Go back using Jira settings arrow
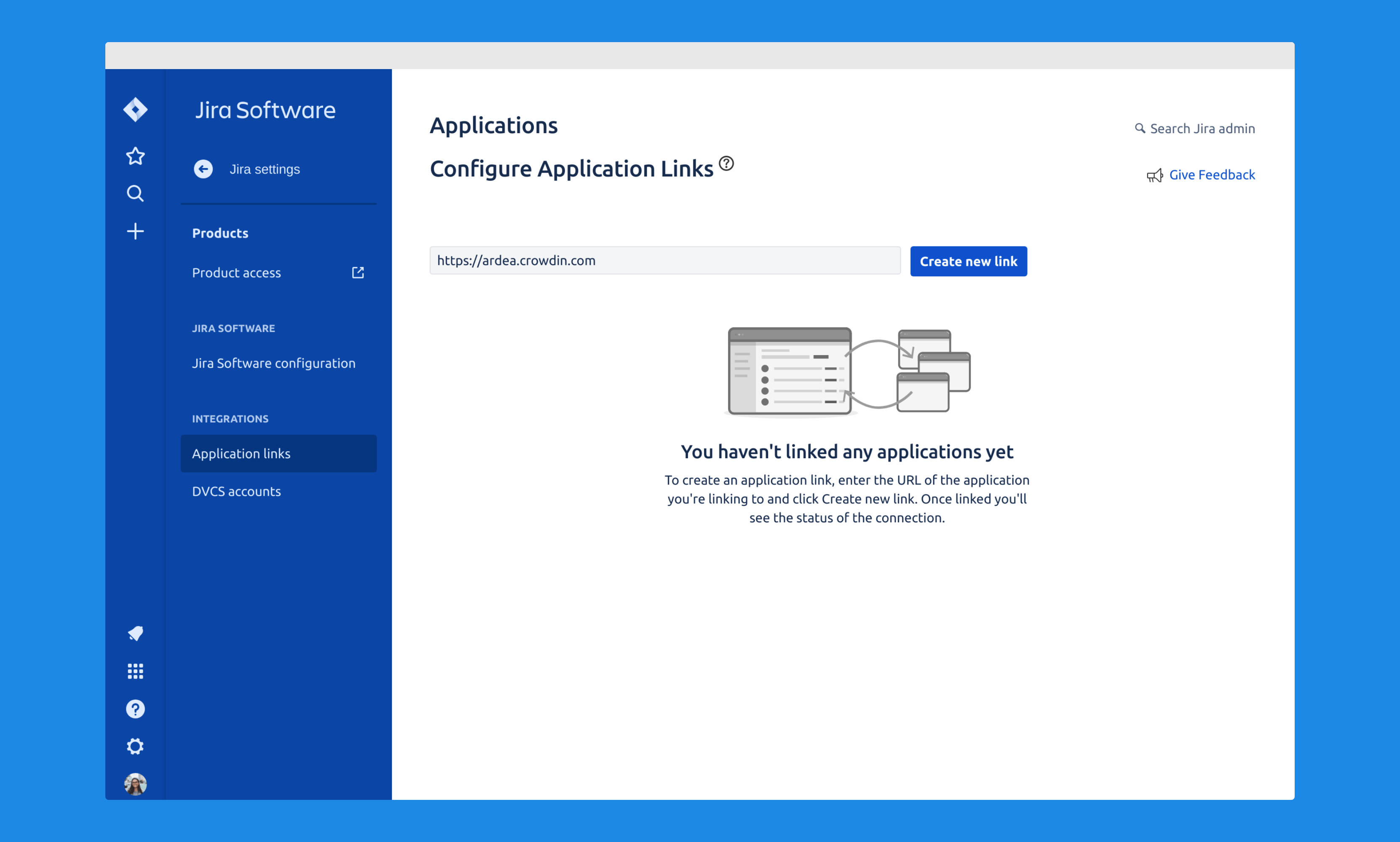This screenshot has height=842, width=1400. [x=203, y=169]
